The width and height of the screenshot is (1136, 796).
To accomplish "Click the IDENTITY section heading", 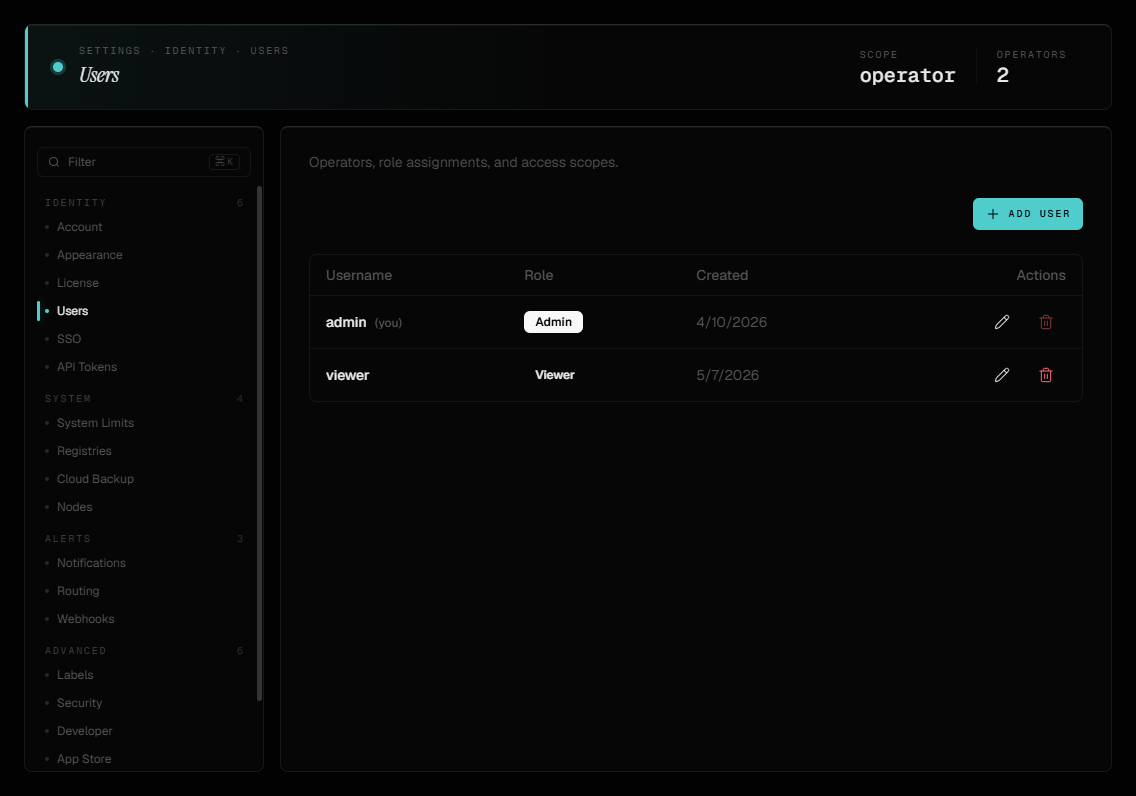I will (x=75, y=203).
